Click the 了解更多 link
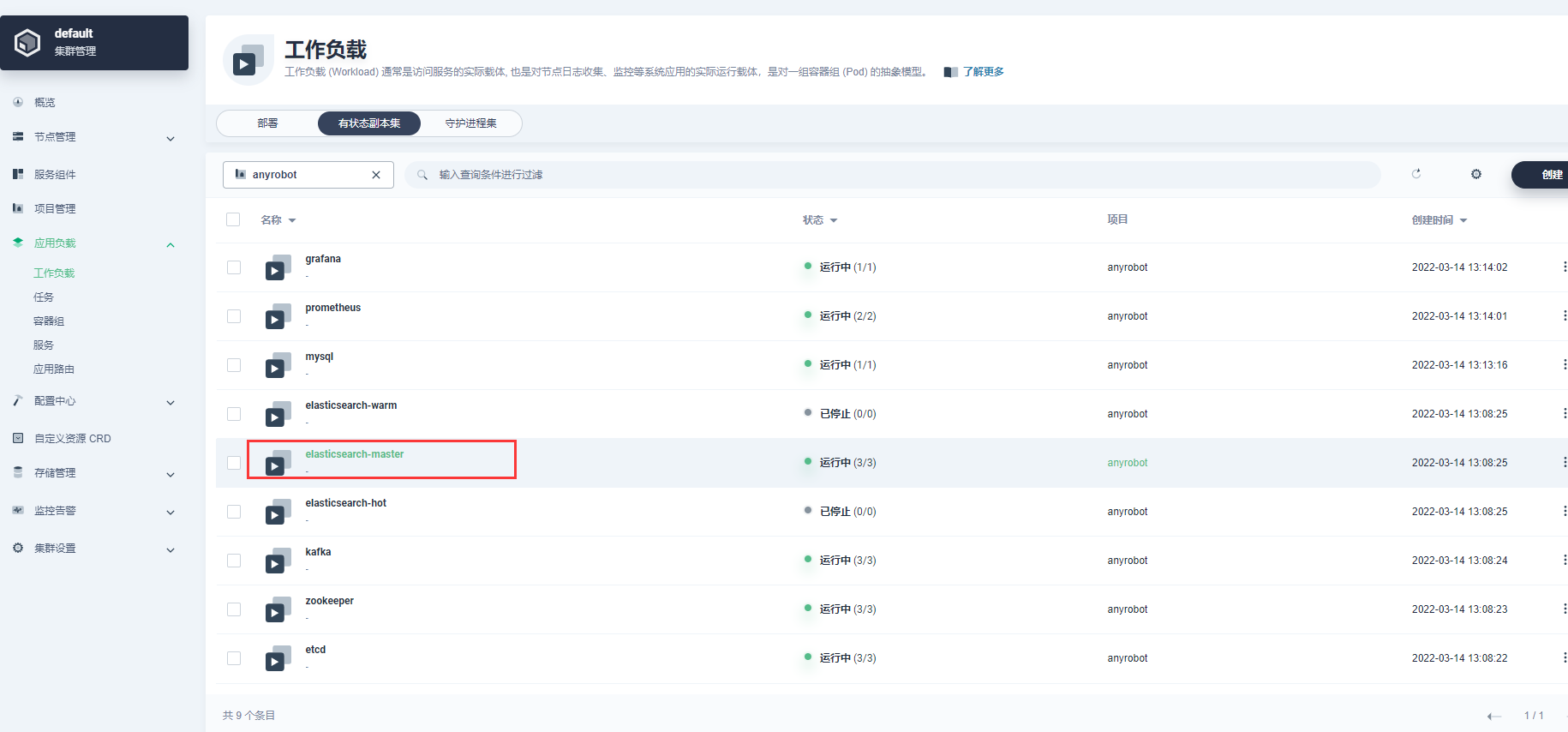 pyautogui.click(x=983, y=72)
